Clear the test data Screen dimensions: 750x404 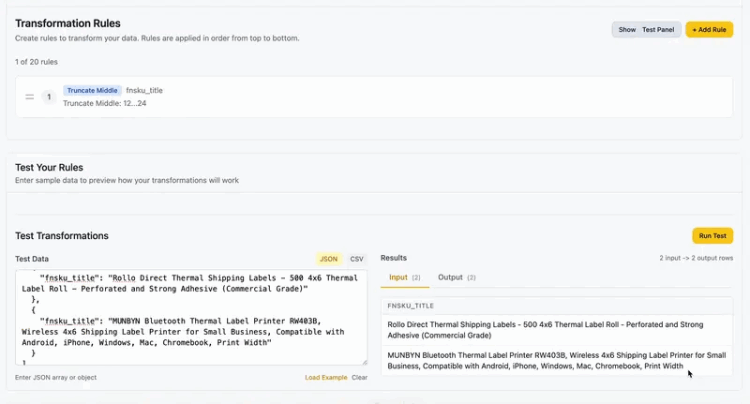tap(360, 378)
